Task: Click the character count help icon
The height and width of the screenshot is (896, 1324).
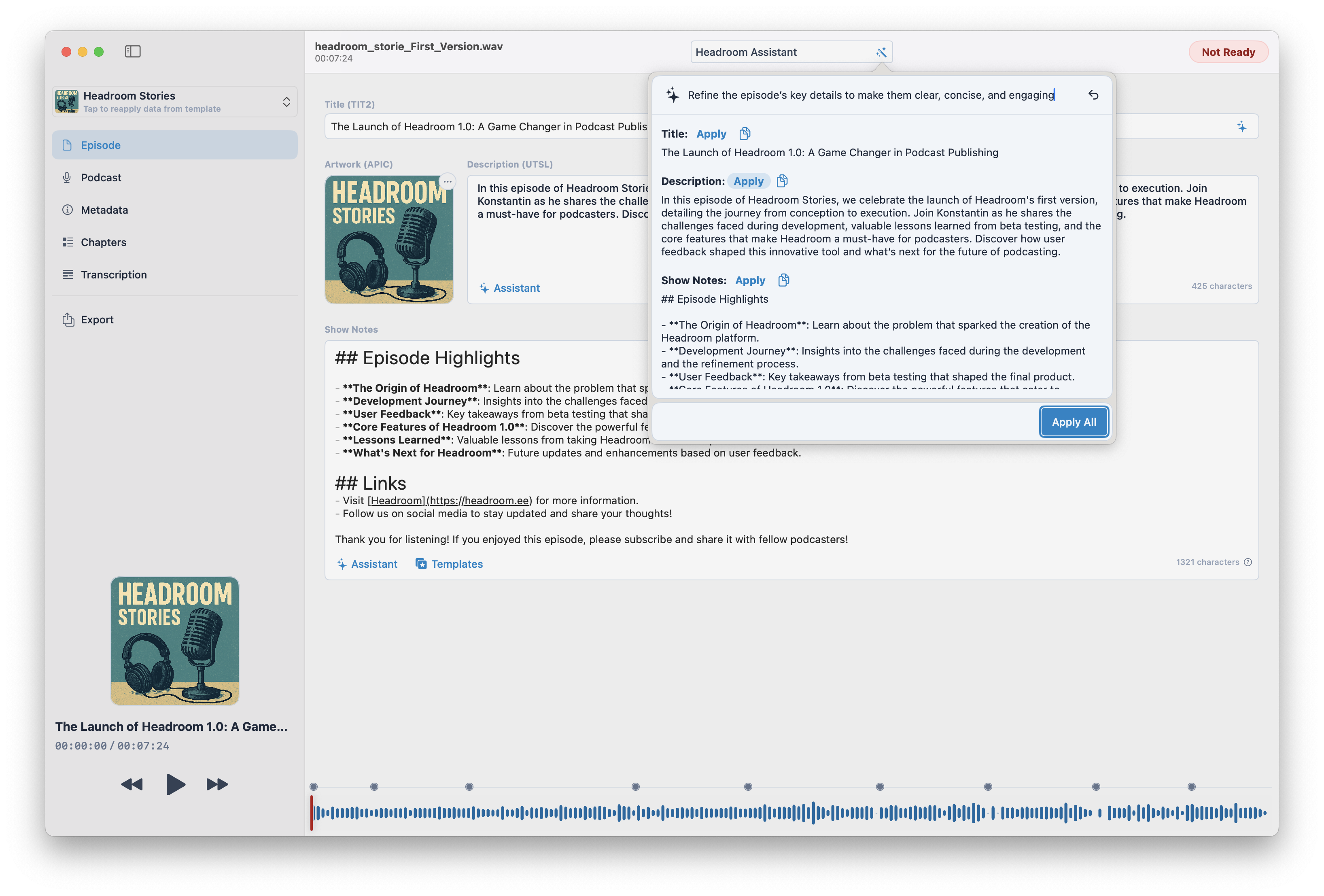Action: click(1248, 562)
